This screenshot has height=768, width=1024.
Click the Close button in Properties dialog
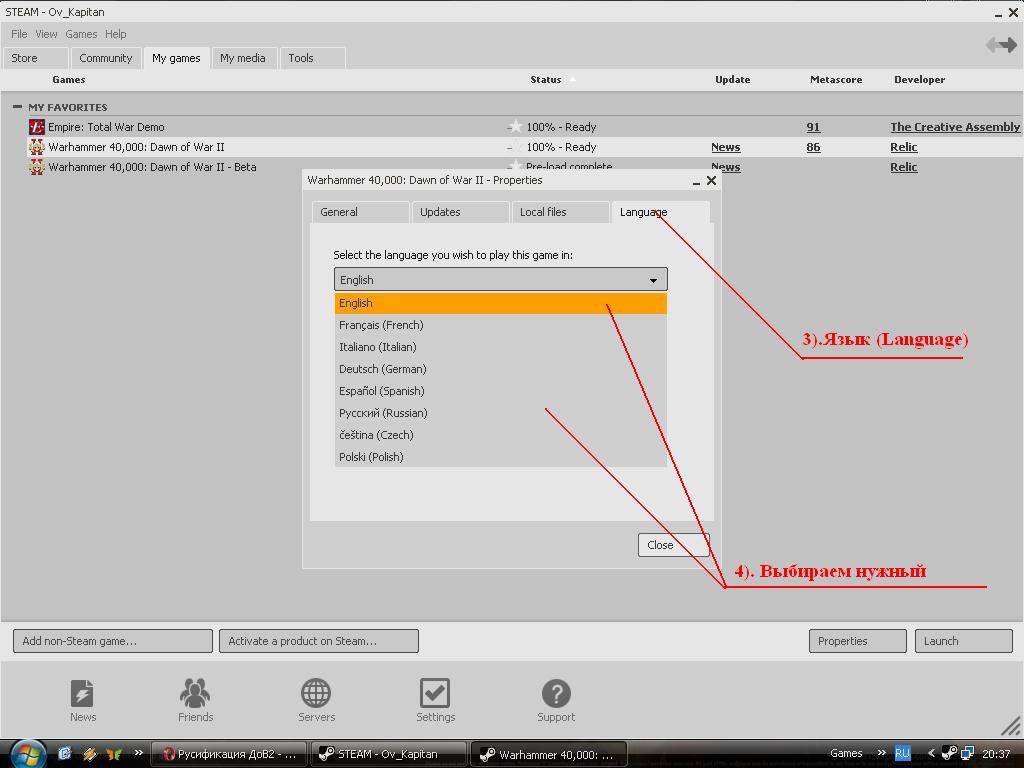(x=673, y=545)
